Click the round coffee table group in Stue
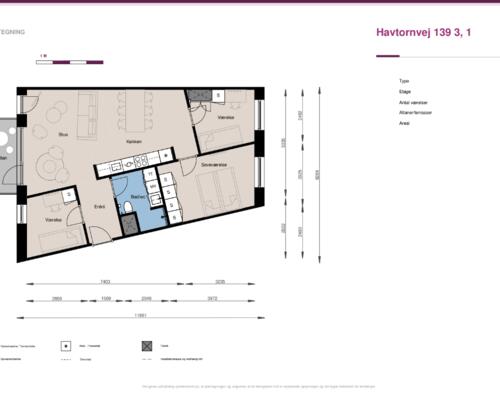 (52, 164)
